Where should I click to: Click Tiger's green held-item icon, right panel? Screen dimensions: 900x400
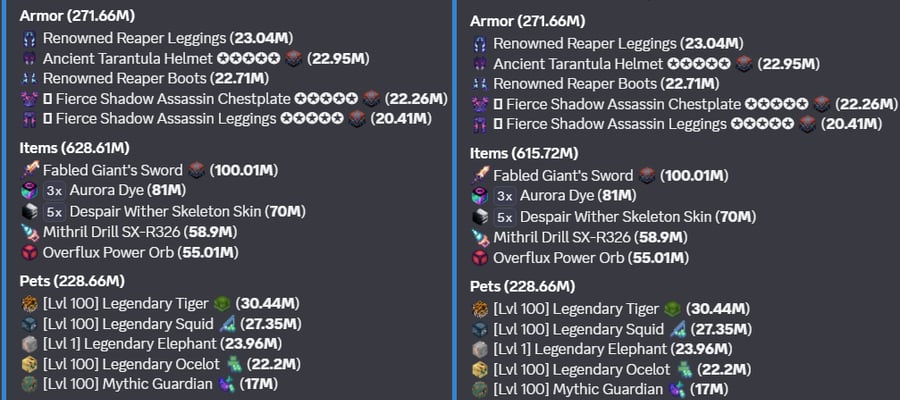coord(672,309)
